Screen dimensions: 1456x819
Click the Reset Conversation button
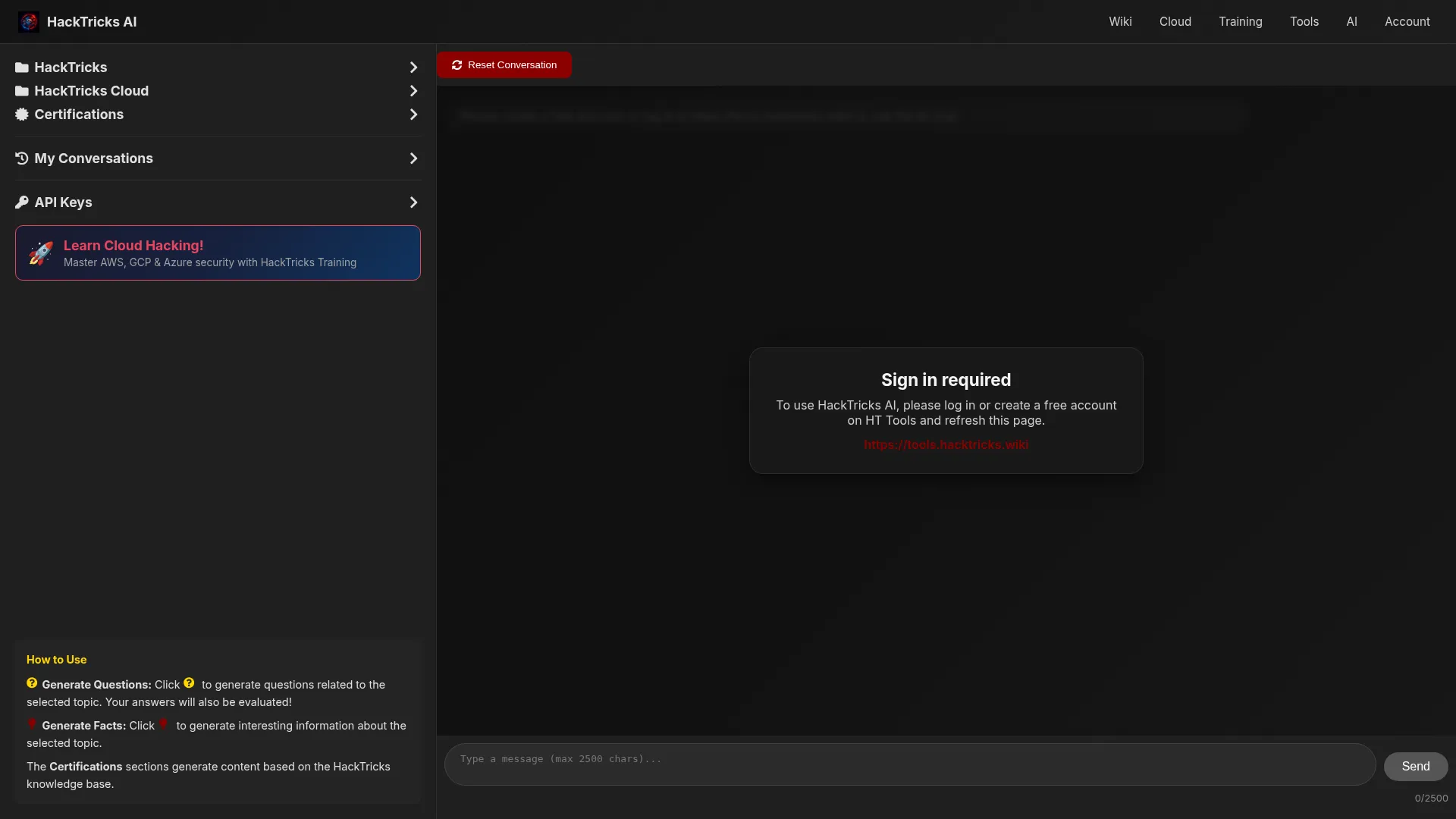point(504,65)
